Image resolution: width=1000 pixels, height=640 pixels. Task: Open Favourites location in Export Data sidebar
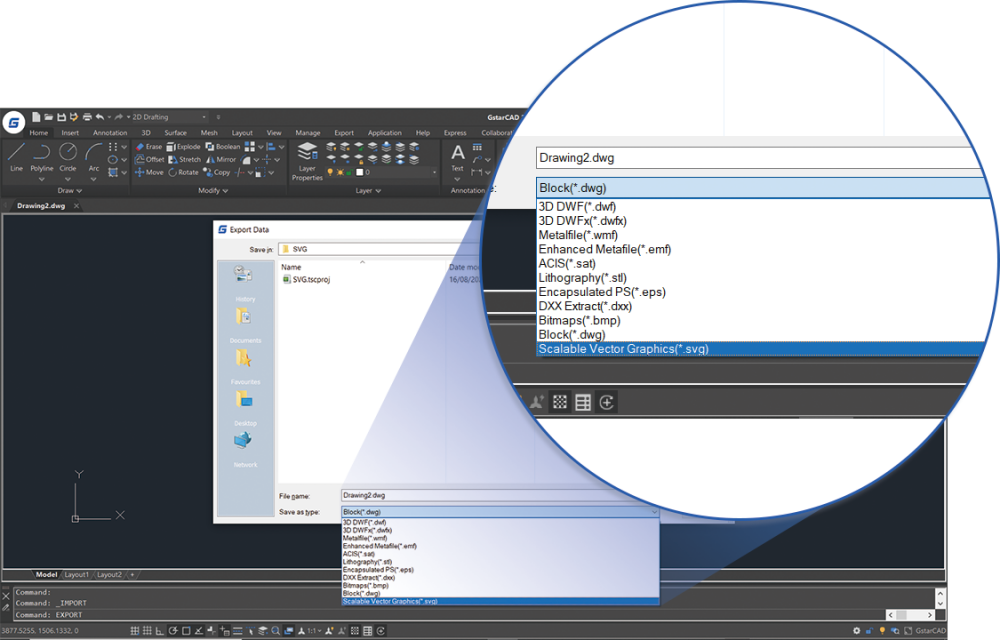pyautogui.click(x=245, y=367)
